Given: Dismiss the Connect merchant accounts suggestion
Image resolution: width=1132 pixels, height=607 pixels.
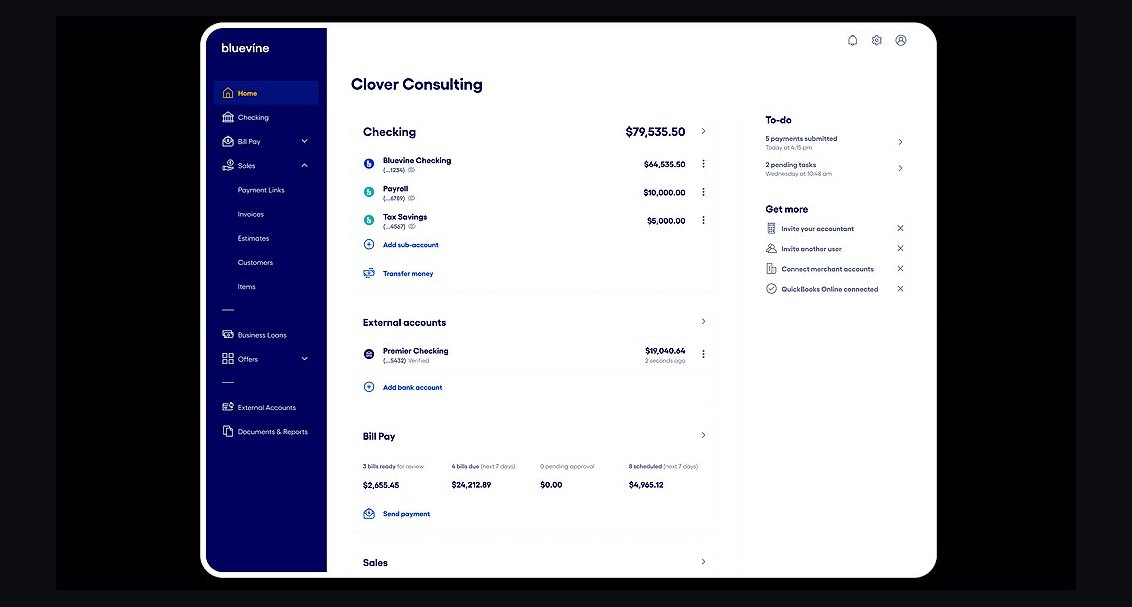Looking at the screenshot, I should 900,268.
